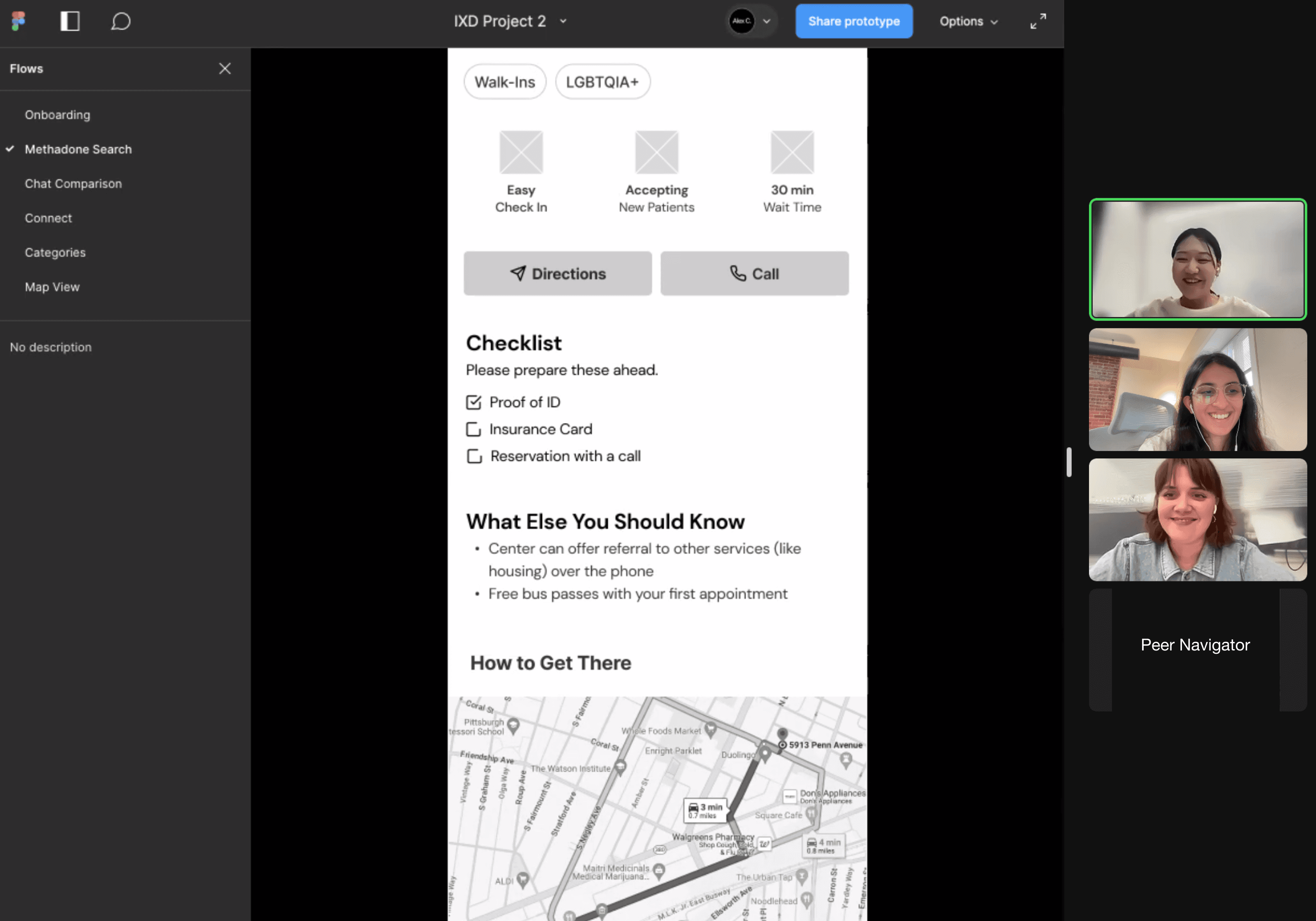The width and height of the screenshot is (1316, 921).
Task: Click the Easy Check In image placeholder
Action: point(521,153)
